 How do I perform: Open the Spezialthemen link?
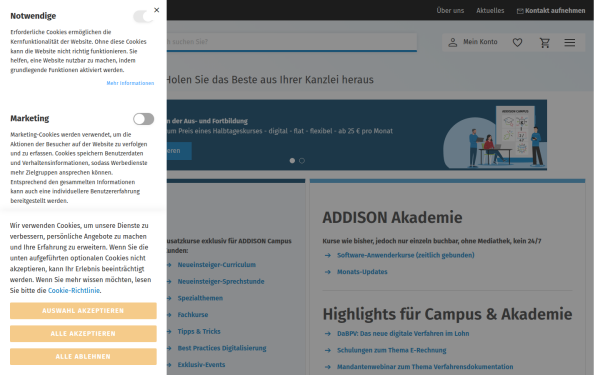200,298
